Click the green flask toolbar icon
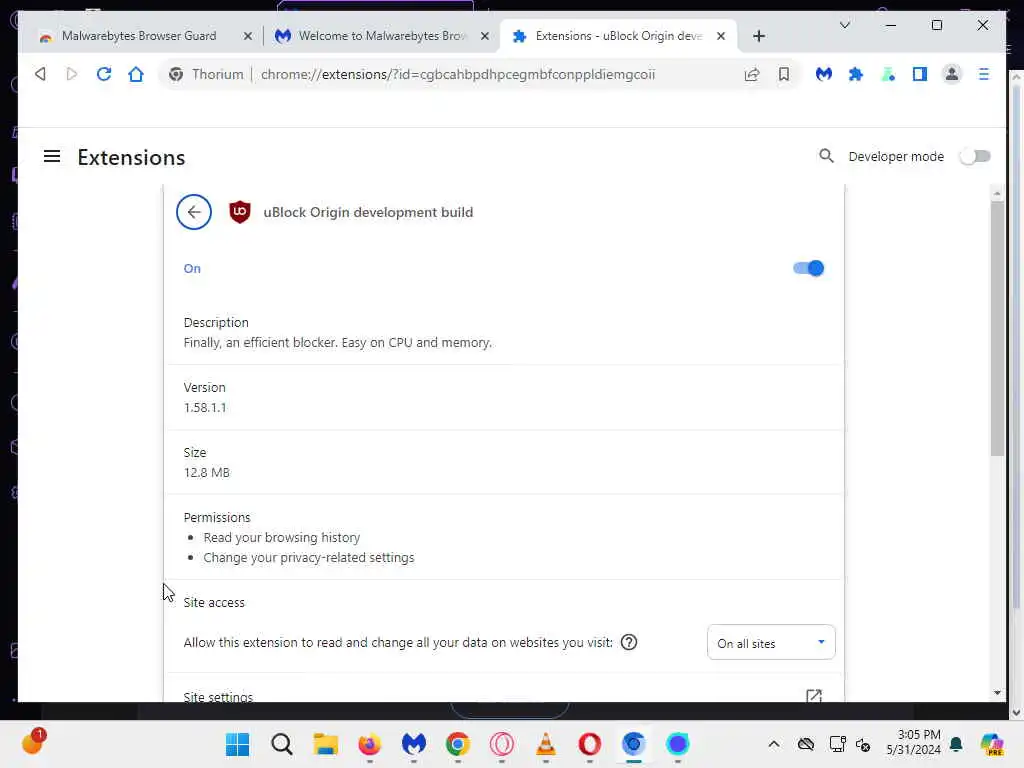The height and width of the screenshot is (768, 1024). pyautogui.click(x=888, y=74)
